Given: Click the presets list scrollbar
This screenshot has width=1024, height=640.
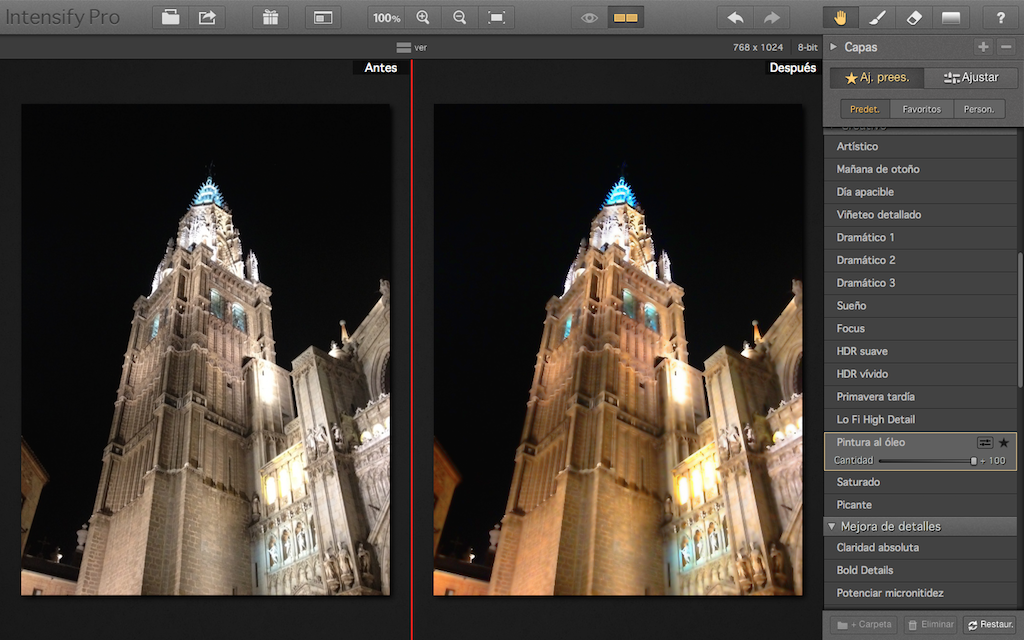Looking at the screenshot, I should click(1019, 319).
